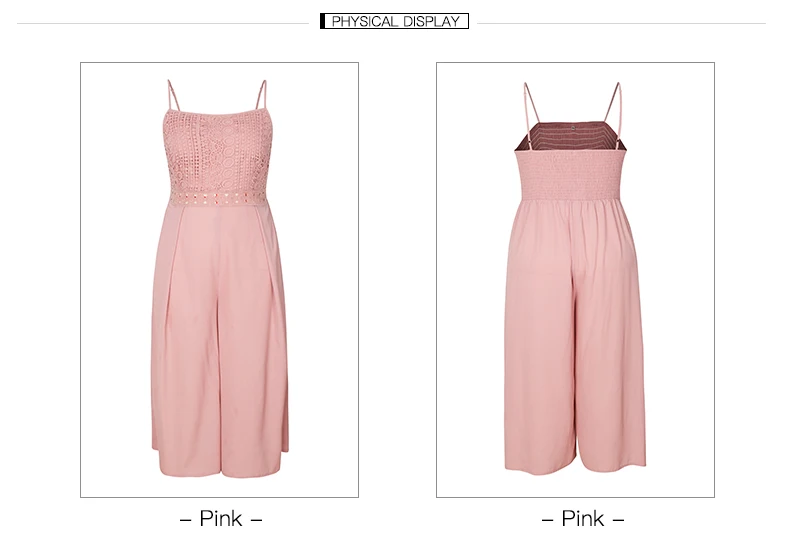Screen dimensions: 790x539
Task: Click the eyelet waistband on front view
Action: (x=219, y=198)
